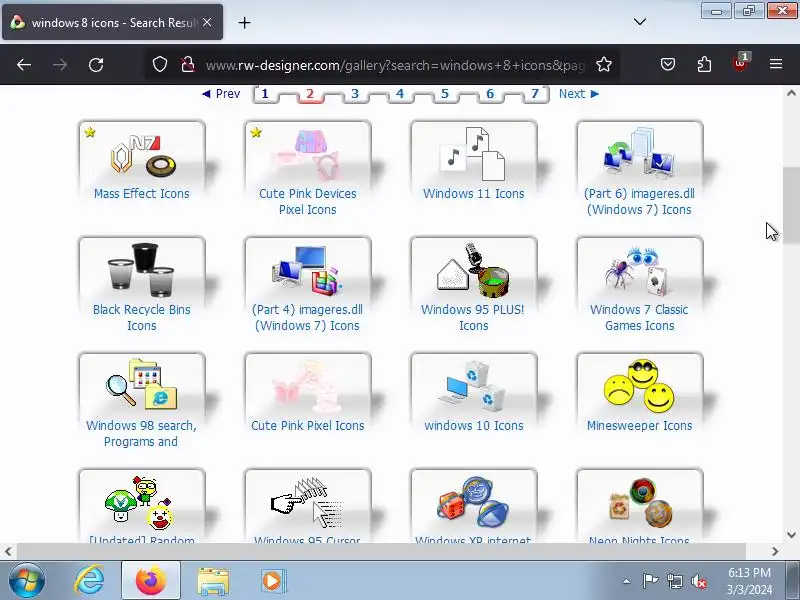Image resolution: width=800 pixels, height=600 pixels.
Task: Open windows 10 Icons text link
Action: tap(473, 426)
